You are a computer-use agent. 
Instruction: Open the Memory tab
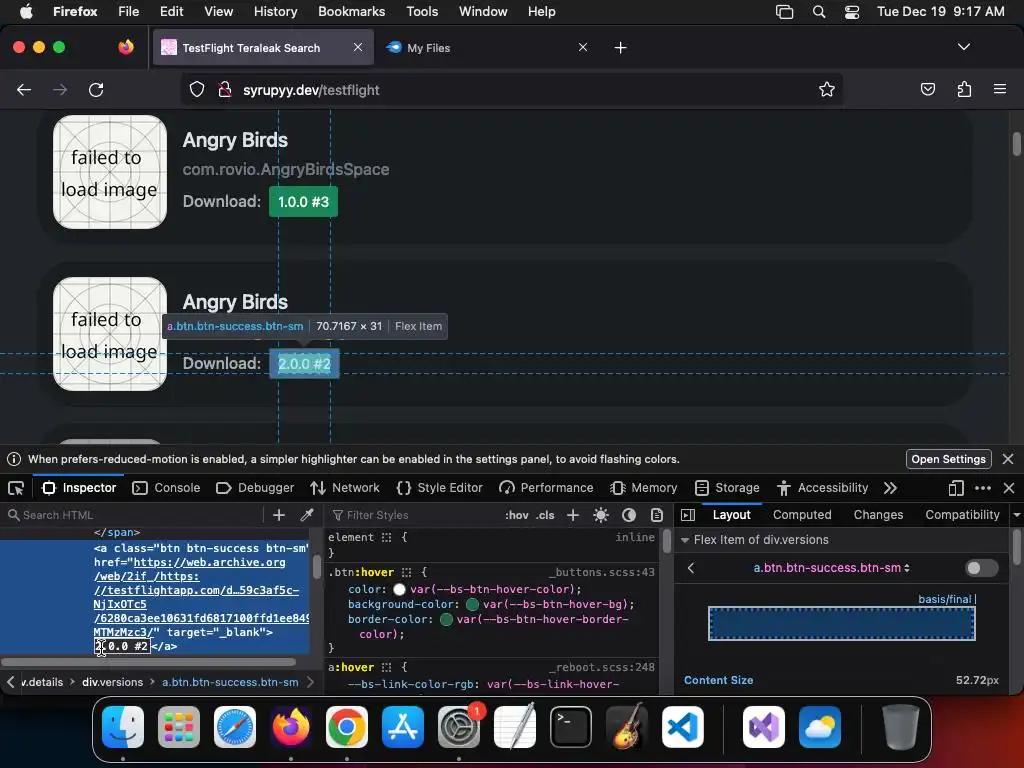point(643,488)
